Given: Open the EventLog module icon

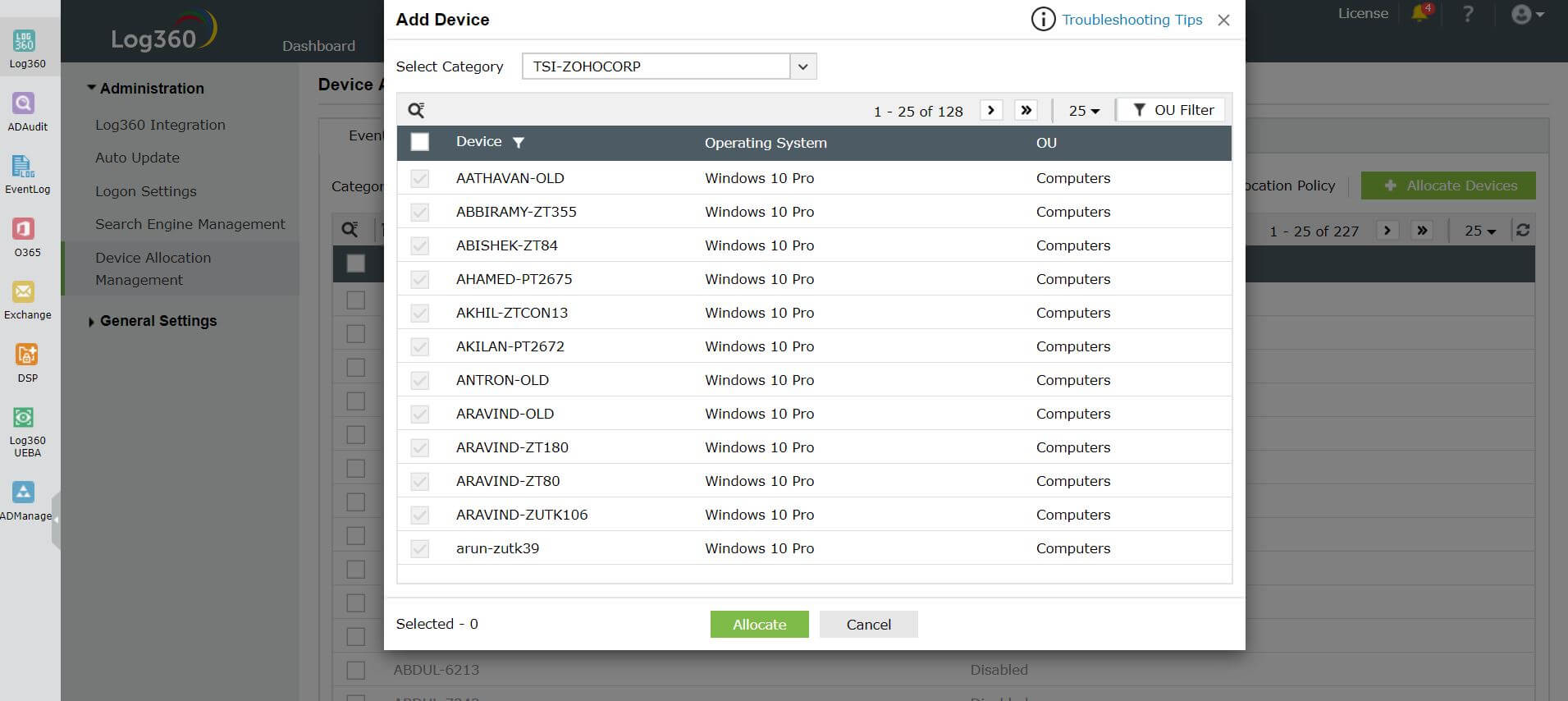Looking at the screenshot, I should pyautogui.click(x=24, y=166).
